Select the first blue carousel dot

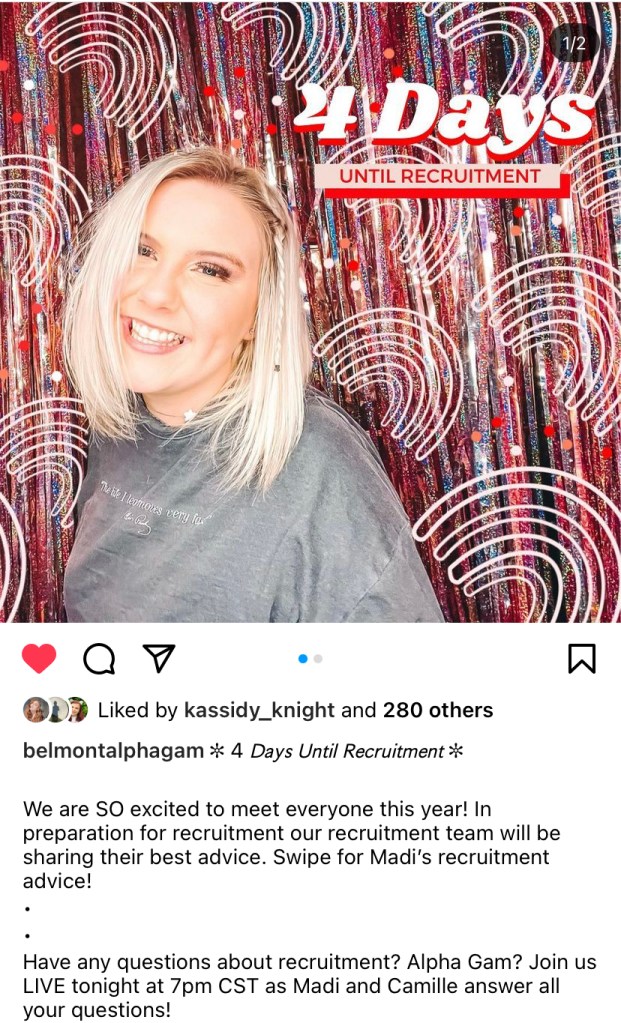click(x=303, y=659)
